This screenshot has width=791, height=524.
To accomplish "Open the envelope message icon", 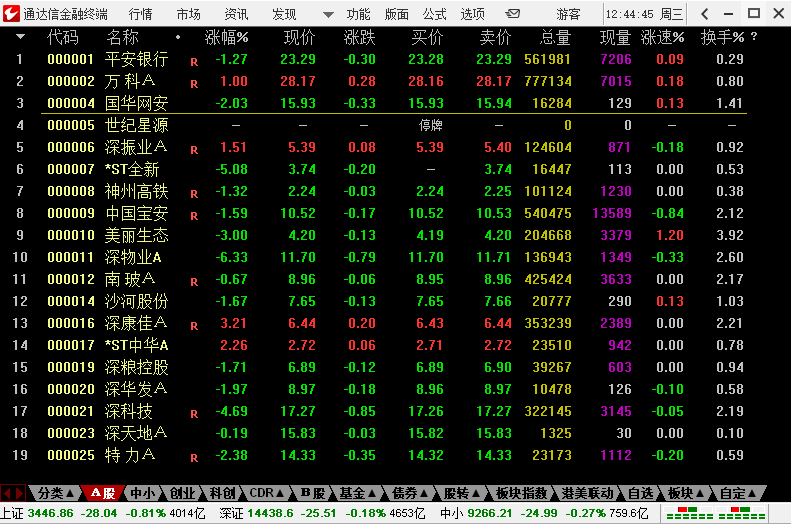I will 513,14.
